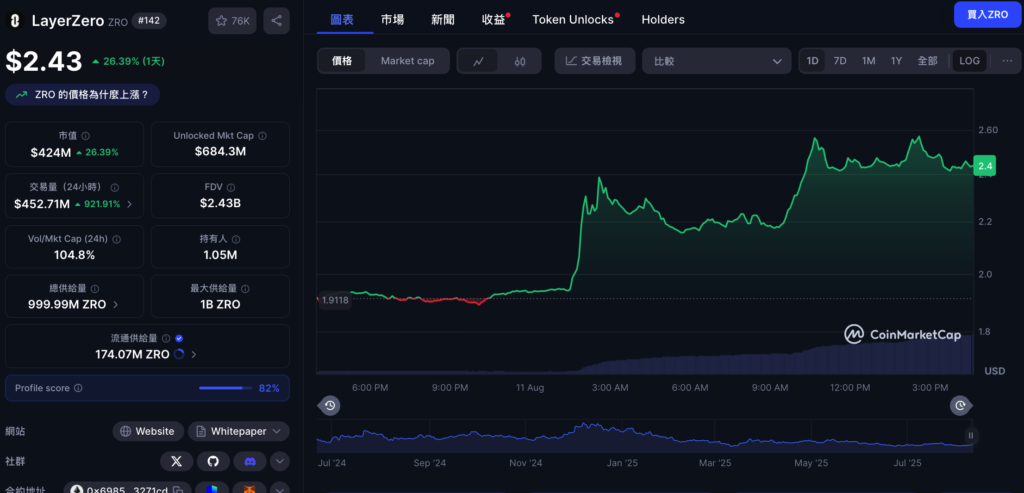Open the Website link
The width and height of the screenshot is (1024, 493).
point(147,431)
